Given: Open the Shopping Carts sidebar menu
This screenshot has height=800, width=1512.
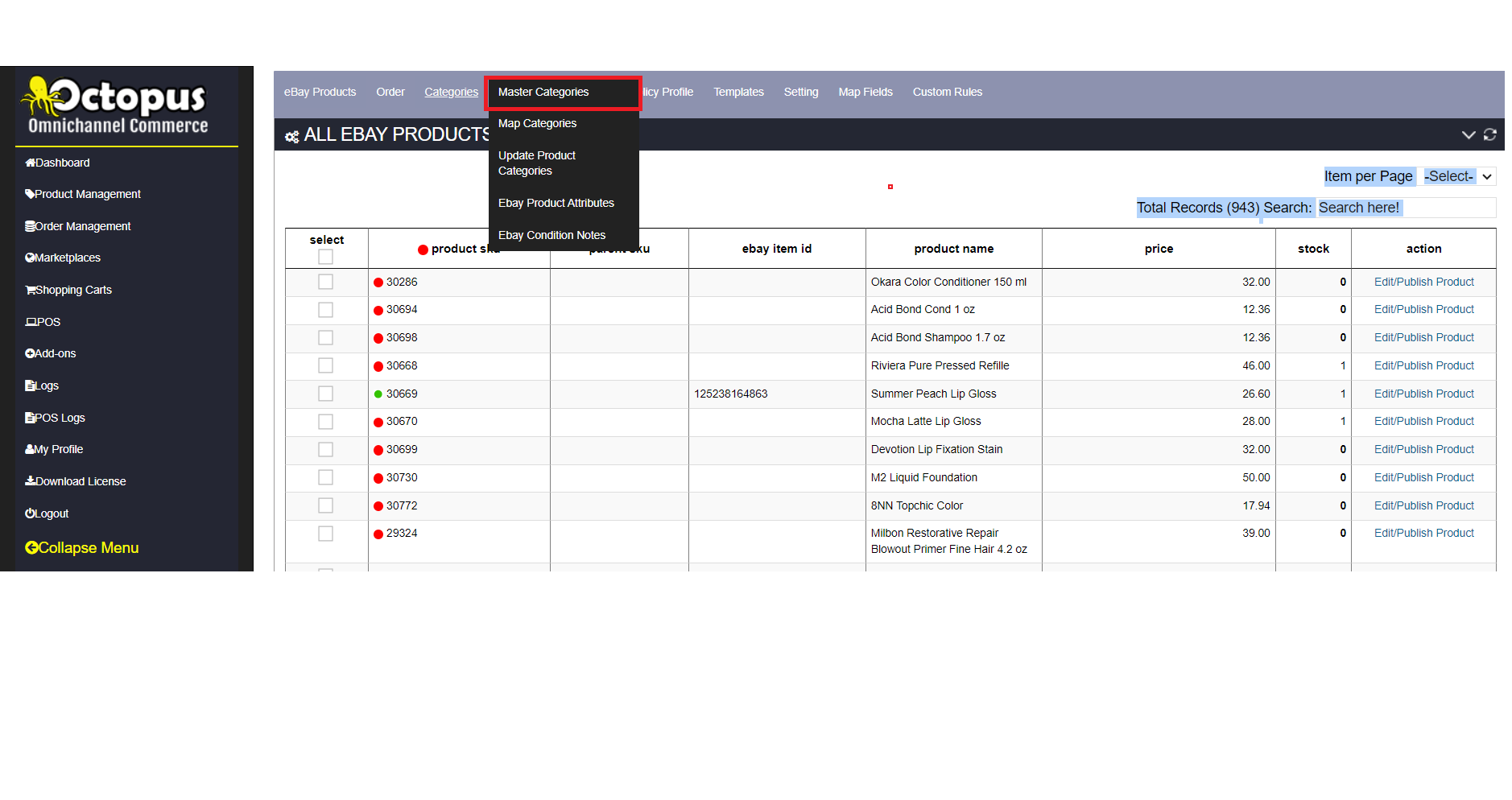Looking at the screenshot, I should pos(68,290).
